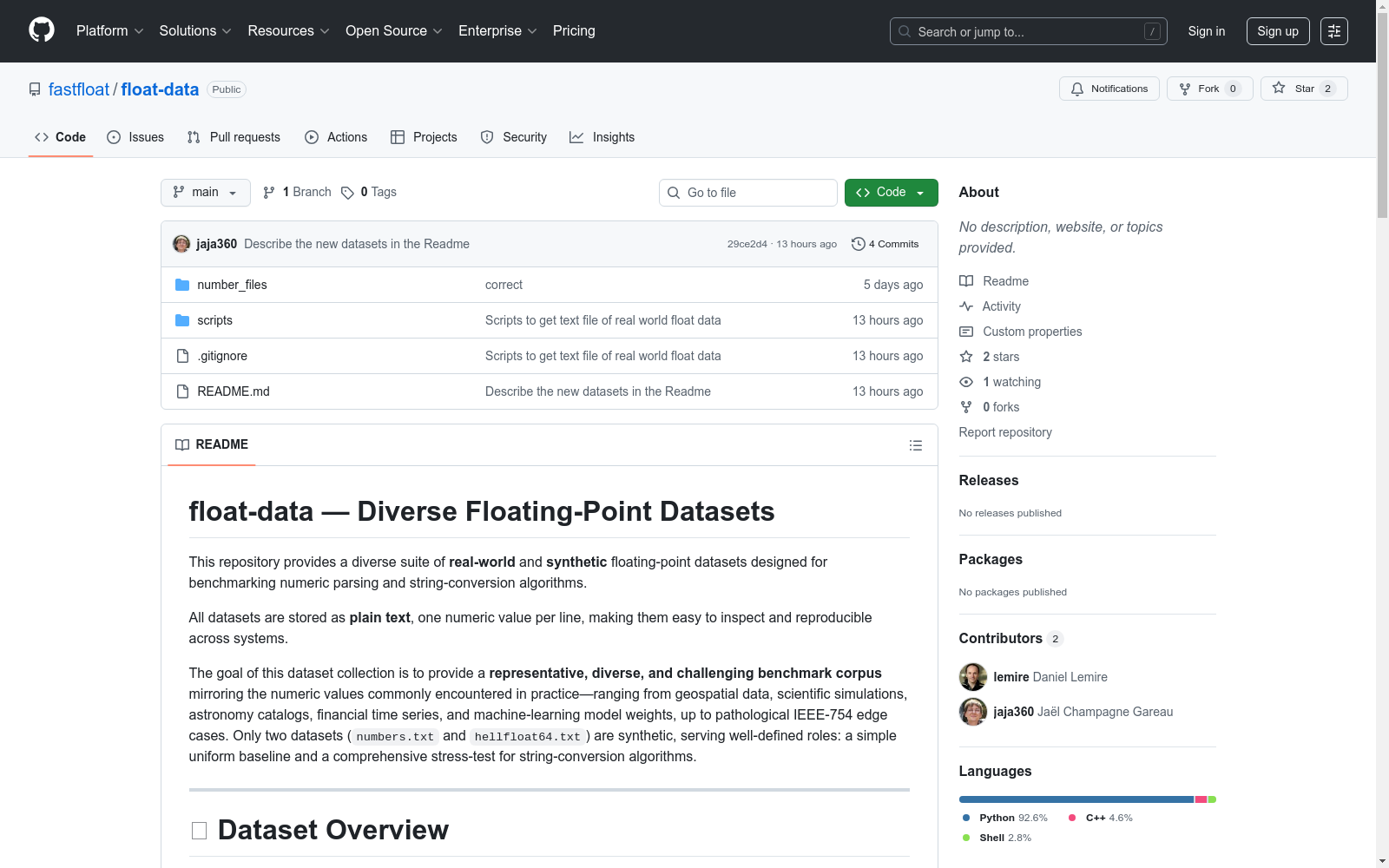Focus the Search or jump to field
Screen dimensions: 1389x868
[1029, 31]
